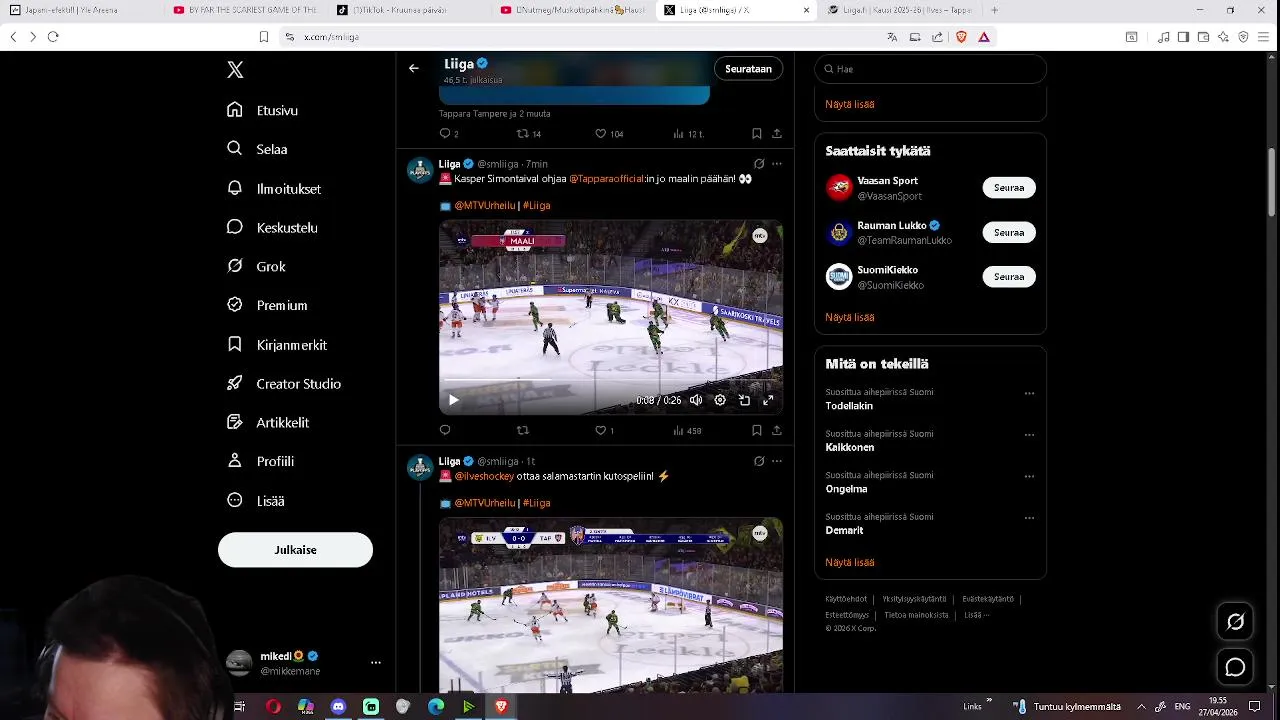Viewport: 1280px width, 720px height.
Task: Repost the post with 14 reposts
Action: pyautogui.click(x=529, y=134)
